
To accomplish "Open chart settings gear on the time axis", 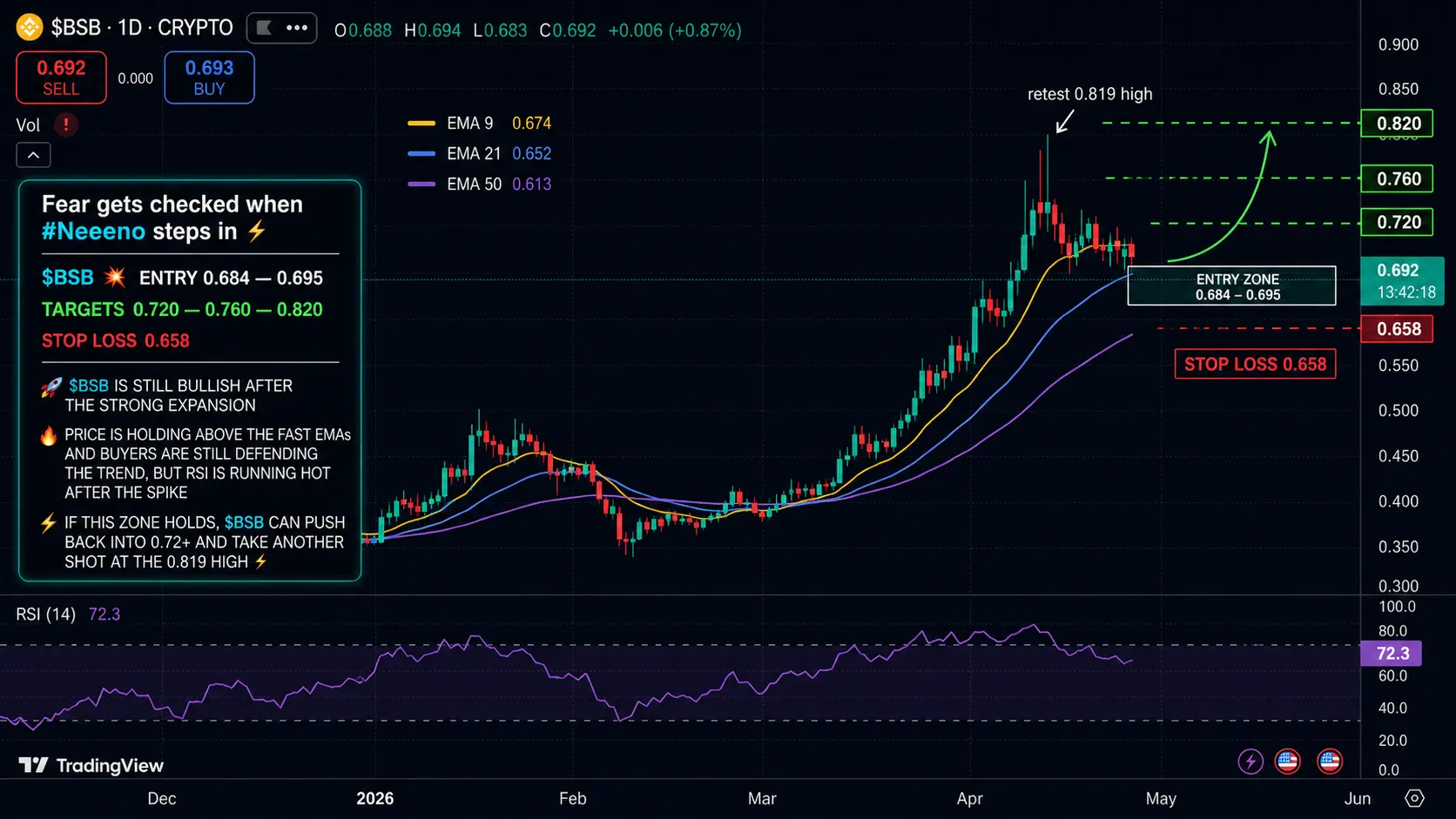I will pyautogui.click(x=1414, y=798).
